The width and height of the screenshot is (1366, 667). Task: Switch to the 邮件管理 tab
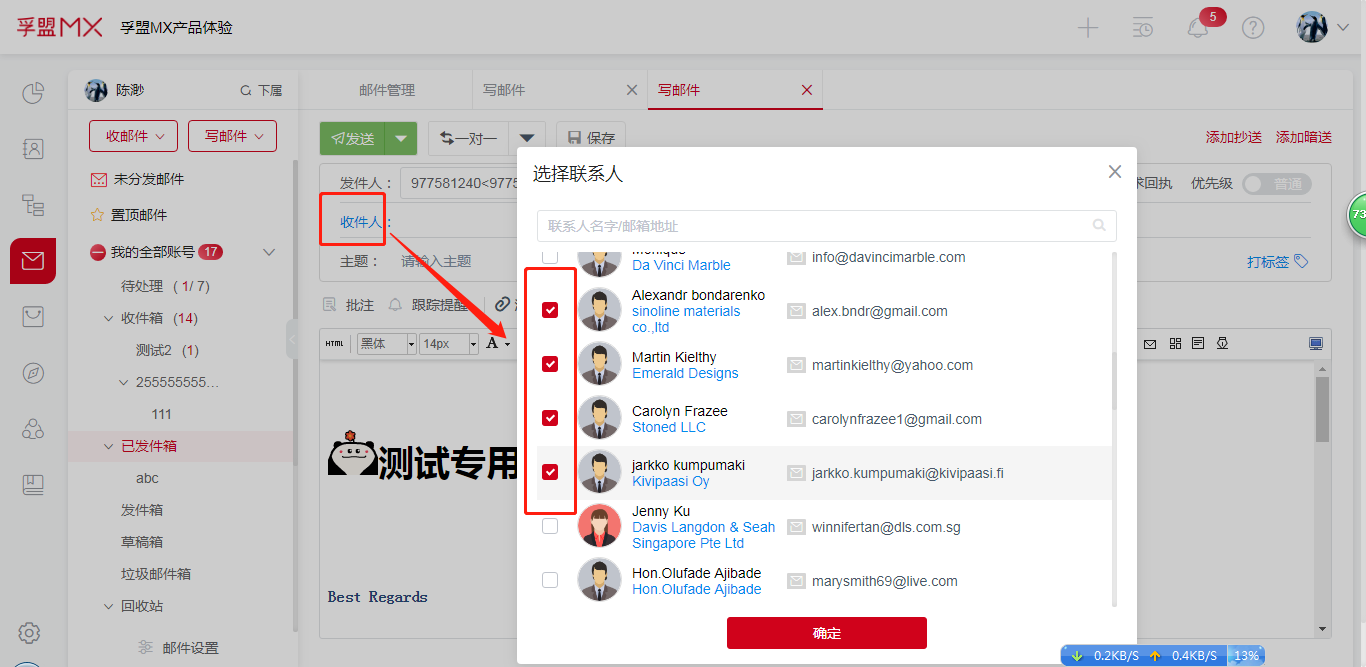(386, 90)
